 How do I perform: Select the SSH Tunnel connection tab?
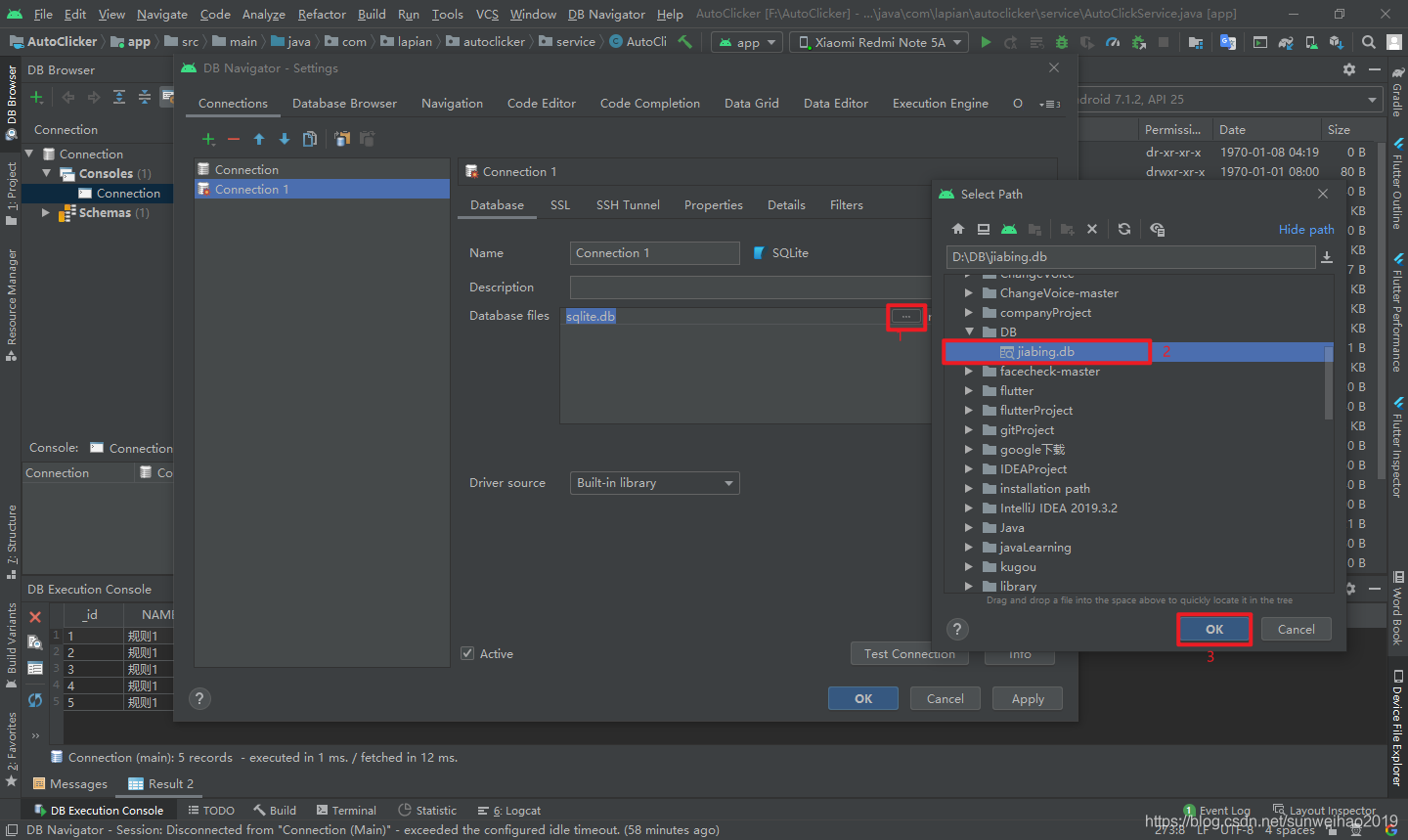tap(628, 205)
